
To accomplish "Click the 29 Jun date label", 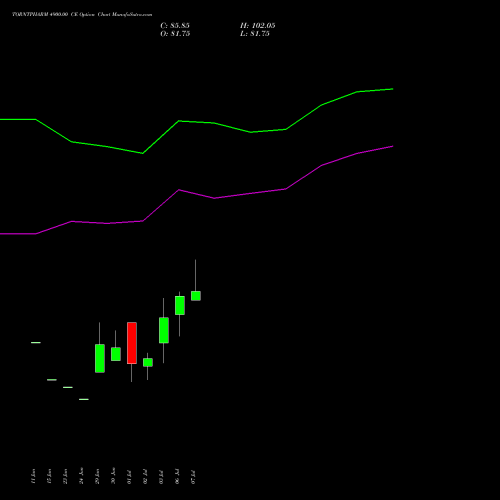I will pos(97,476).
